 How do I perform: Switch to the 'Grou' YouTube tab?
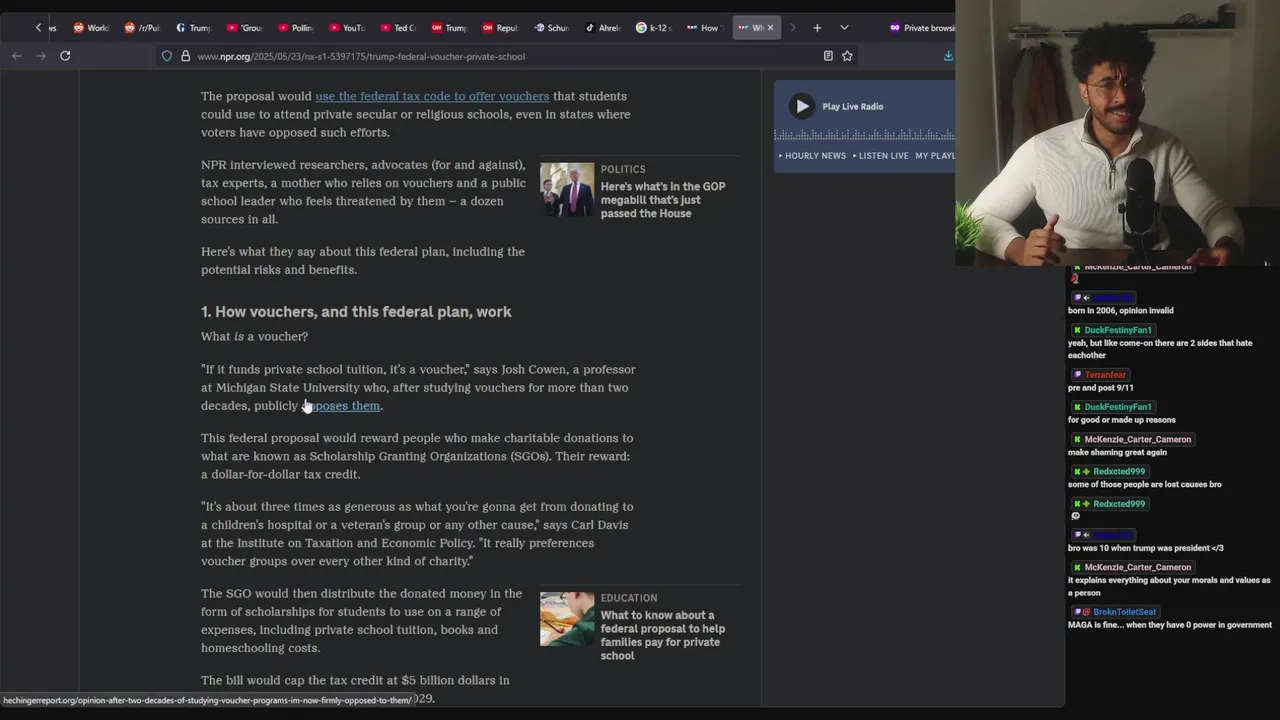point(244,28)
